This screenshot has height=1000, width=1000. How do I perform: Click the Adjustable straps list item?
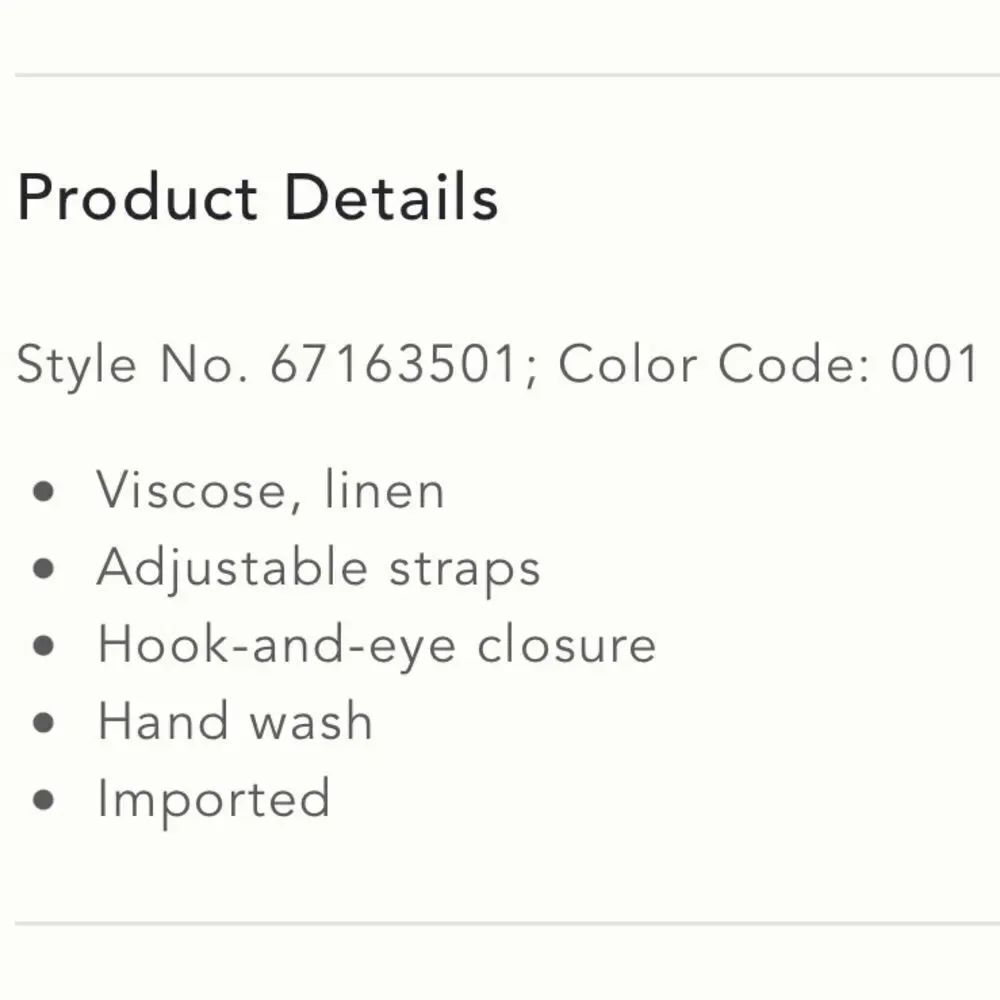[318, 568]
